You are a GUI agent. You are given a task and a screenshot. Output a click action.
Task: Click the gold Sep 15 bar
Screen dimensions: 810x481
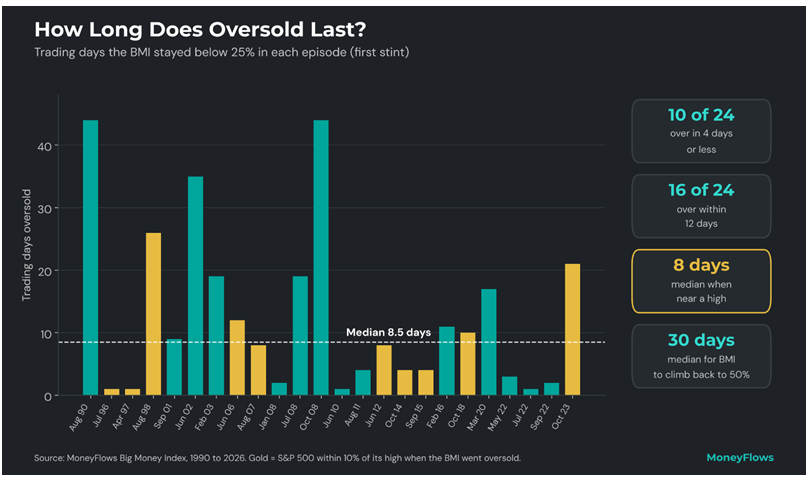426,383
